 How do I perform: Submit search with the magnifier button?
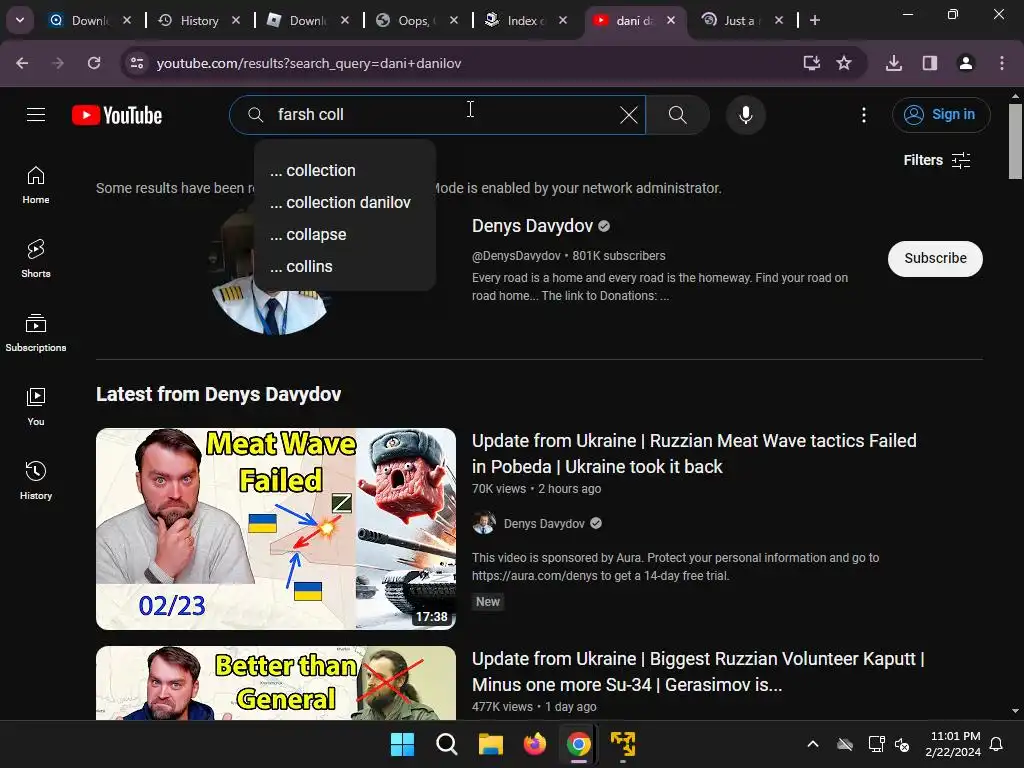677,115
